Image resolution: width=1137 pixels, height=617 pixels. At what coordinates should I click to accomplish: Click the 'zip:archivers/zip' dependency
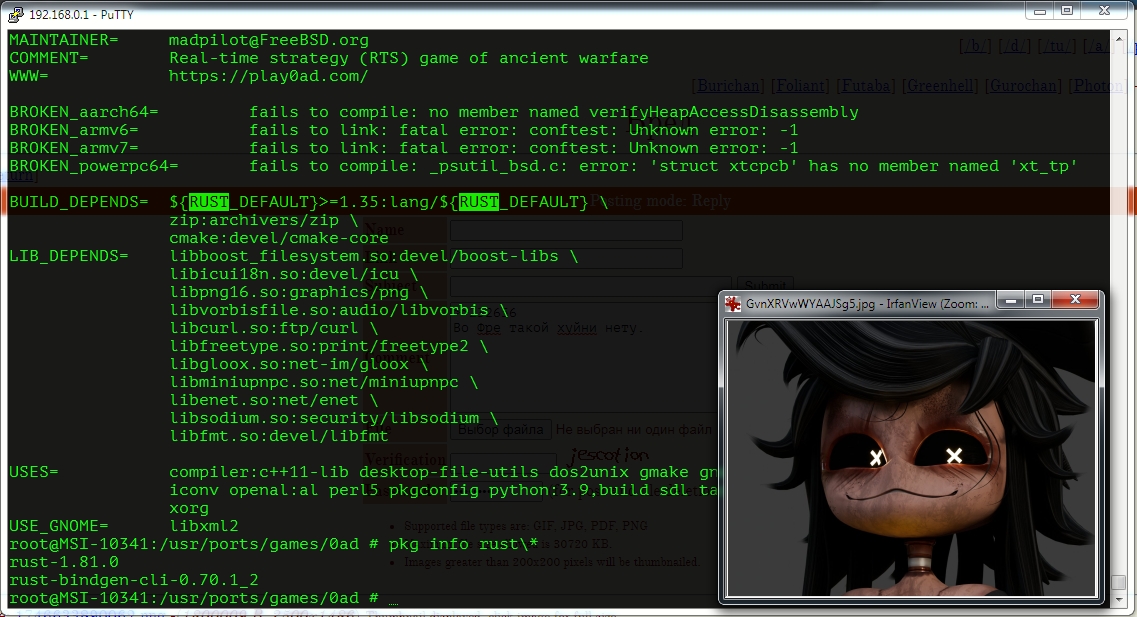click(x=254, y=220)
